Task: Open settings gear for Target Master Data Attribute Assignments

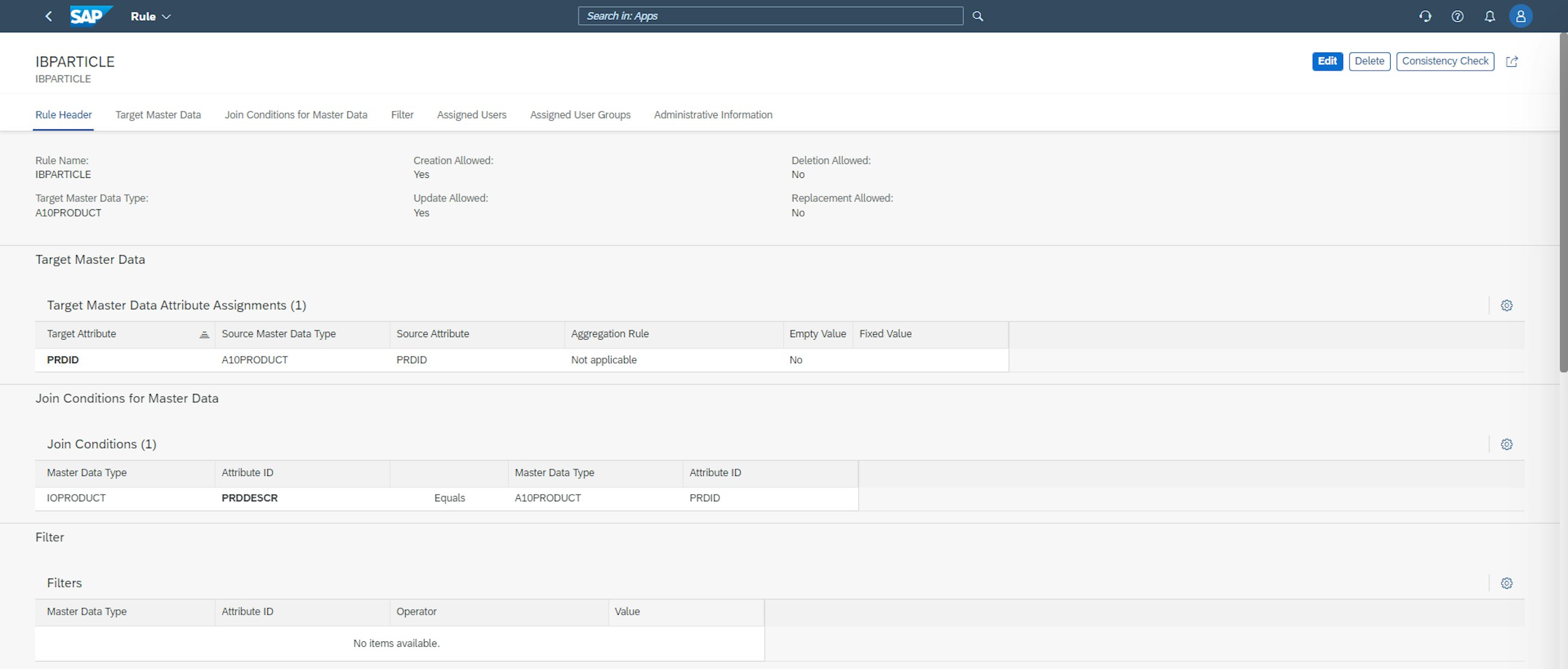Action: click(x=1506, y=306)
